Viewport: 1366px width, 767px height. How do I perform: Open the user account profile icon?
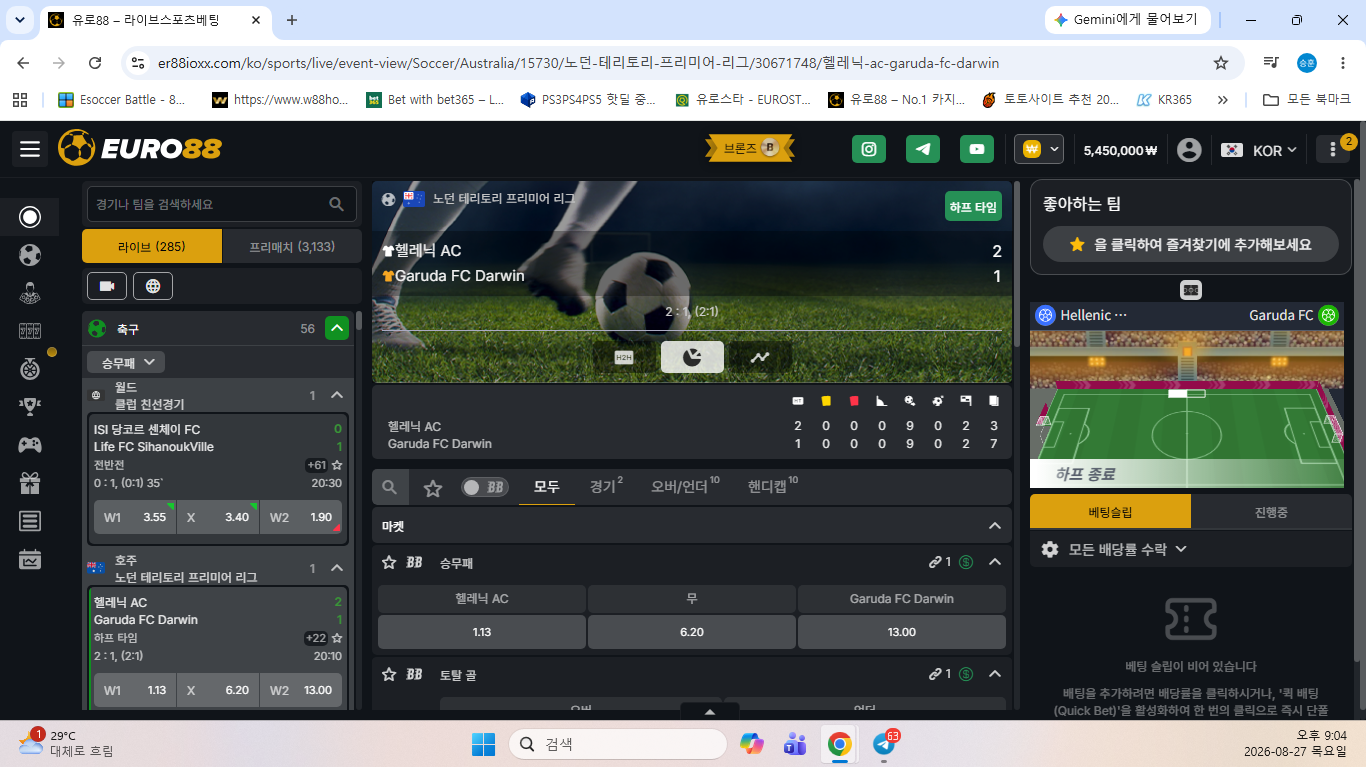coord(1189,150)
